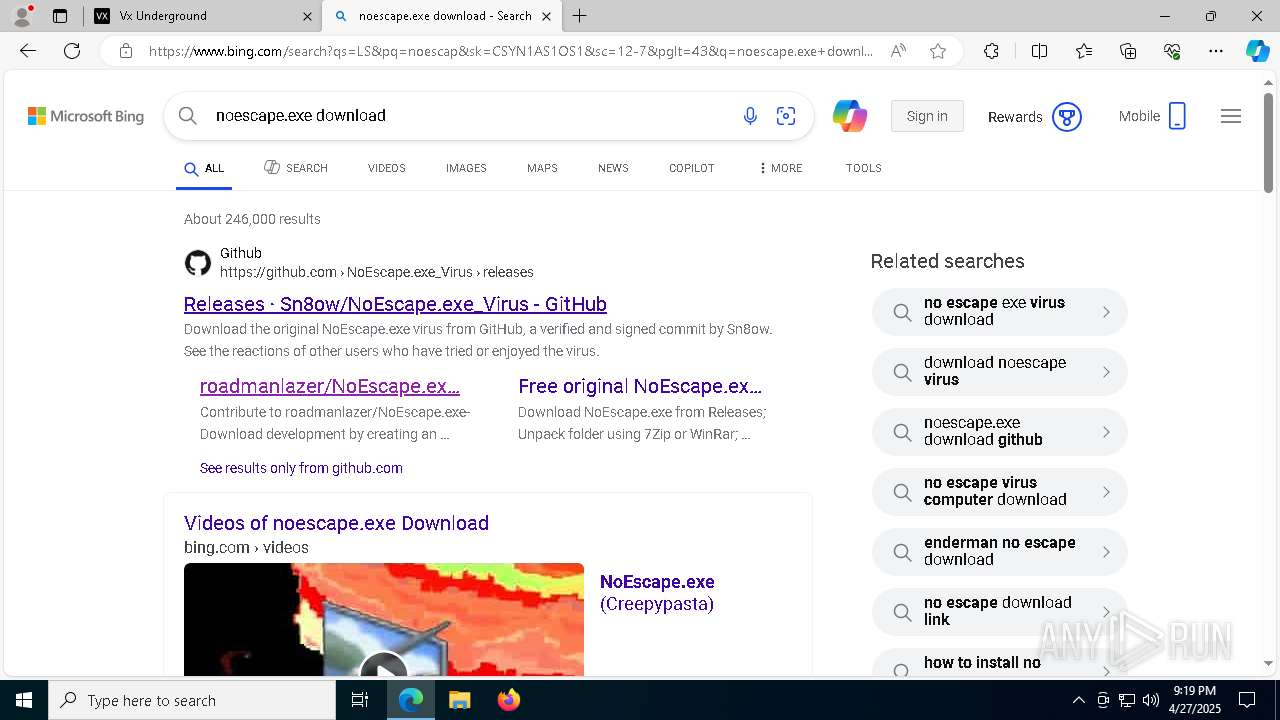The width and height of the screenshot is (1280, 720).
Task: Activate the Read aloud icon in the address bar
Action: [898, 51]
